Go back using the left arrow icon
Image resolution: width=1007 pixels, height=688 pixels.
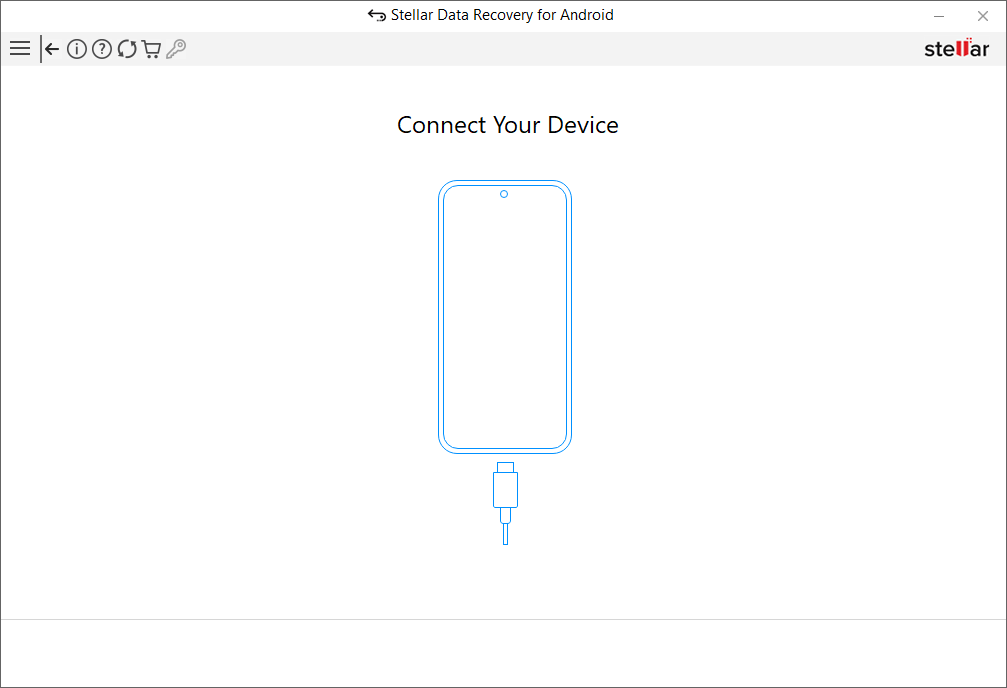tap(52, 49)
